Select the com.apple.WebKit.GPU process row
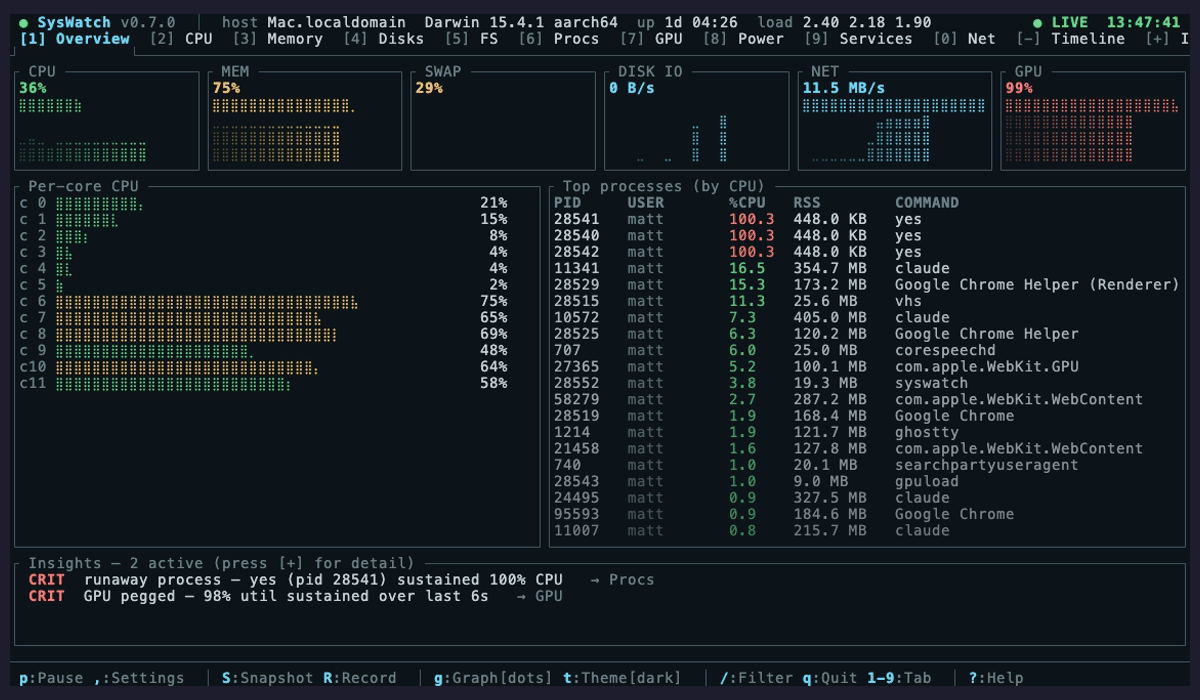Image resolution: width=1200 pixels, height=700 pixels. (x=866, y=367)
